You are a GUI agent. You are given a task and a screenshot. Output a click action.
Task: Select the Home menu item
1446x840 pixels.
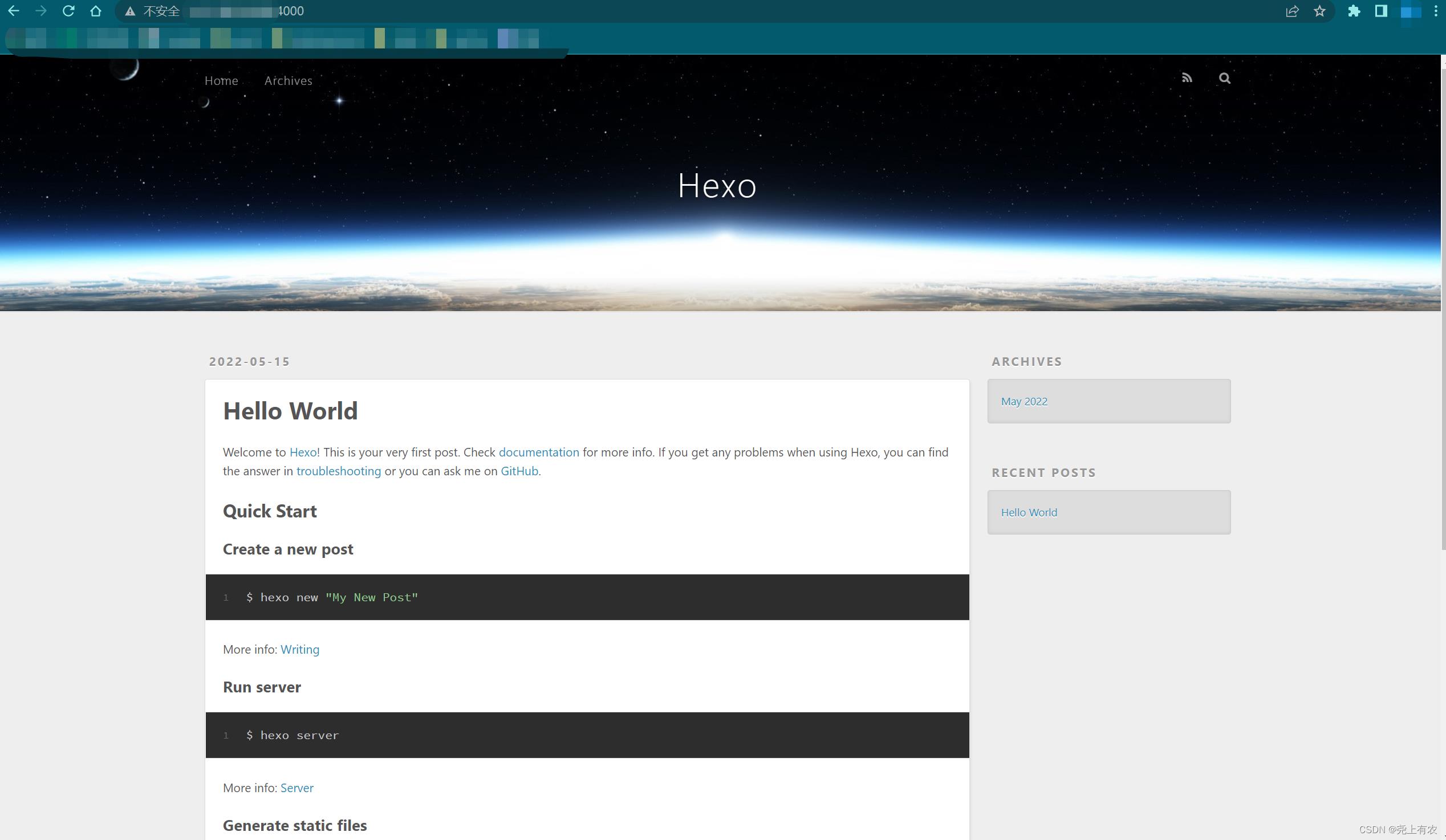tap(221, 79)
